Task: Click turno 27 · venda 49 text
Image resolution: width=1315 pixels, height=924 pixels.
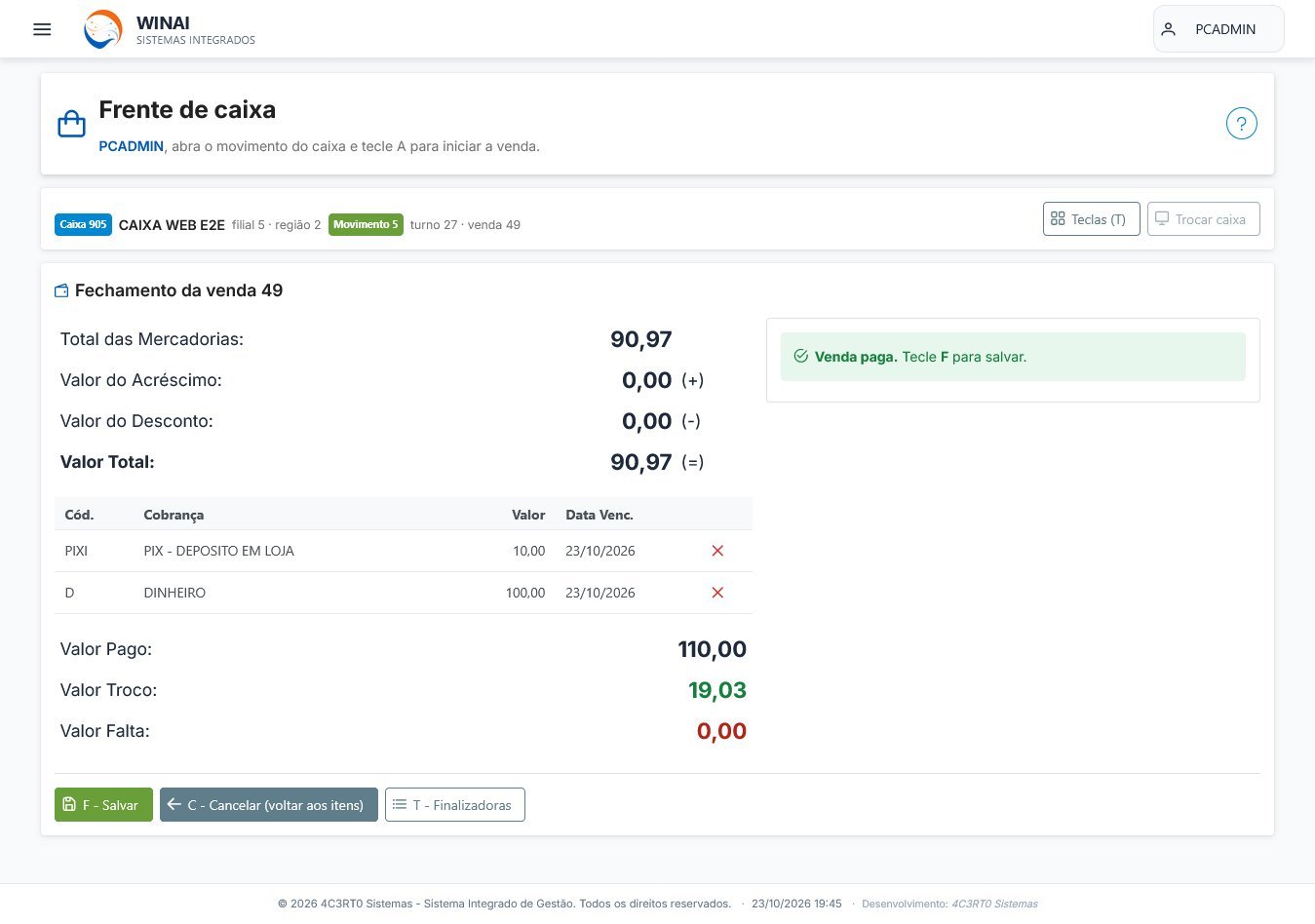Action: coord(465,225)
